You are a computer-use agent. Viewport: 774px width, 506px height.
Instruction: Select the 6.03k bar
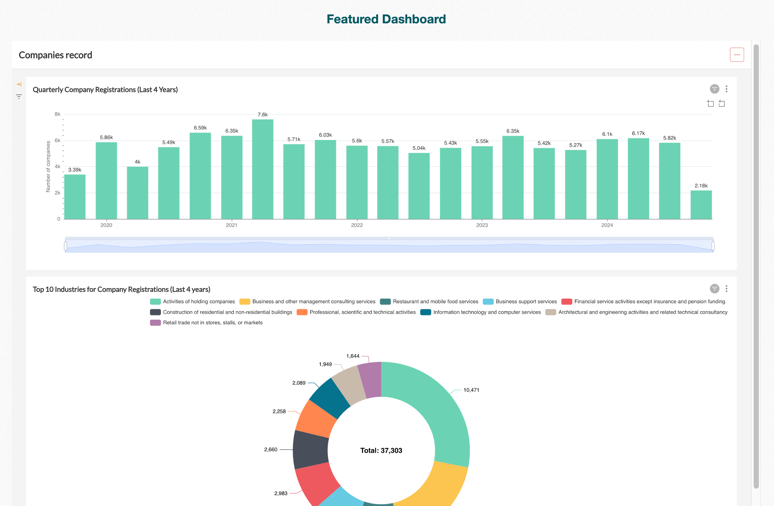coord(325,180)
